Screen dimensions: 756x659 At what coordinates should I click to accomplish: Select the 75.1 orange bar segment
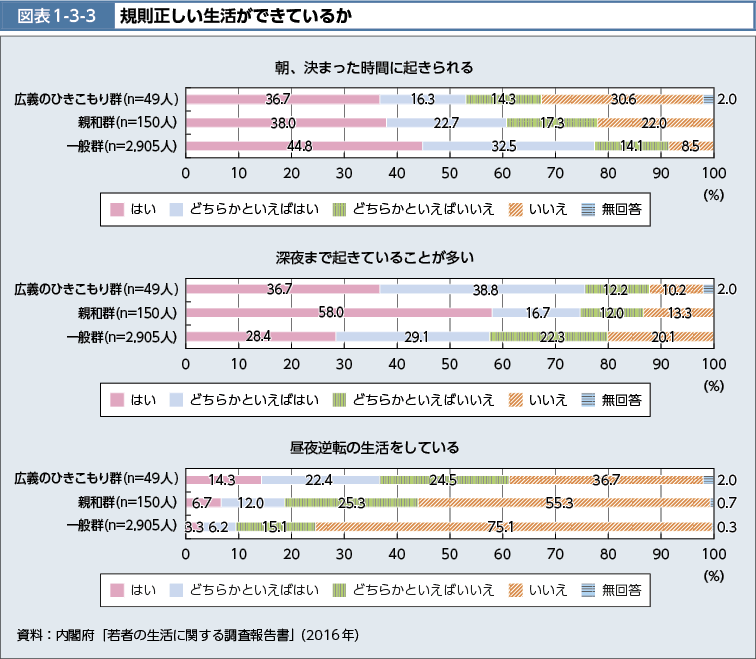[x=512, y=525]
